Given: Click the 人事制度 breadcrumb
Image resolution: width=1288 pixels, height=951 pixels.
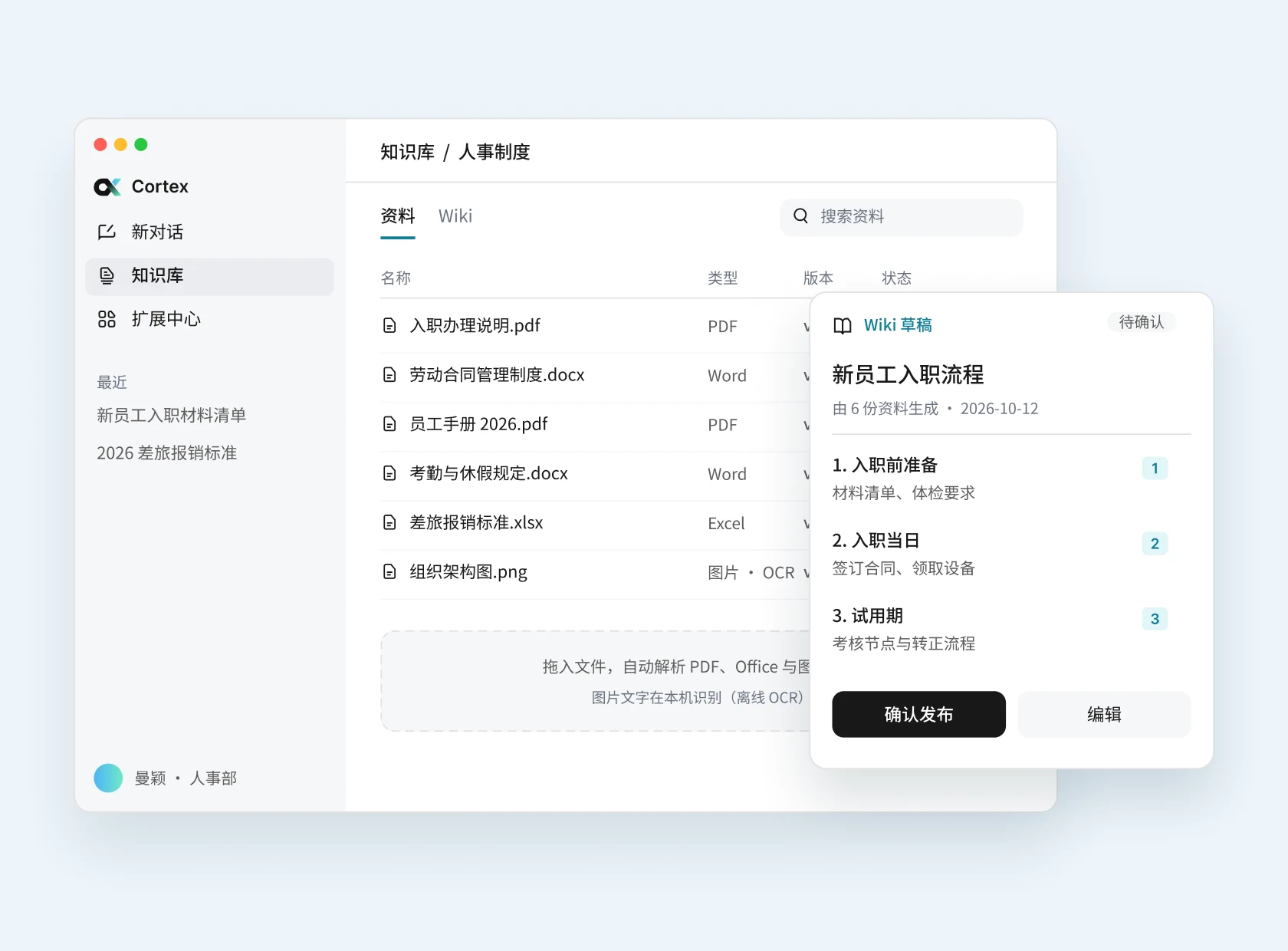Looking at the screenshot, I should click(x=495, y=152).
